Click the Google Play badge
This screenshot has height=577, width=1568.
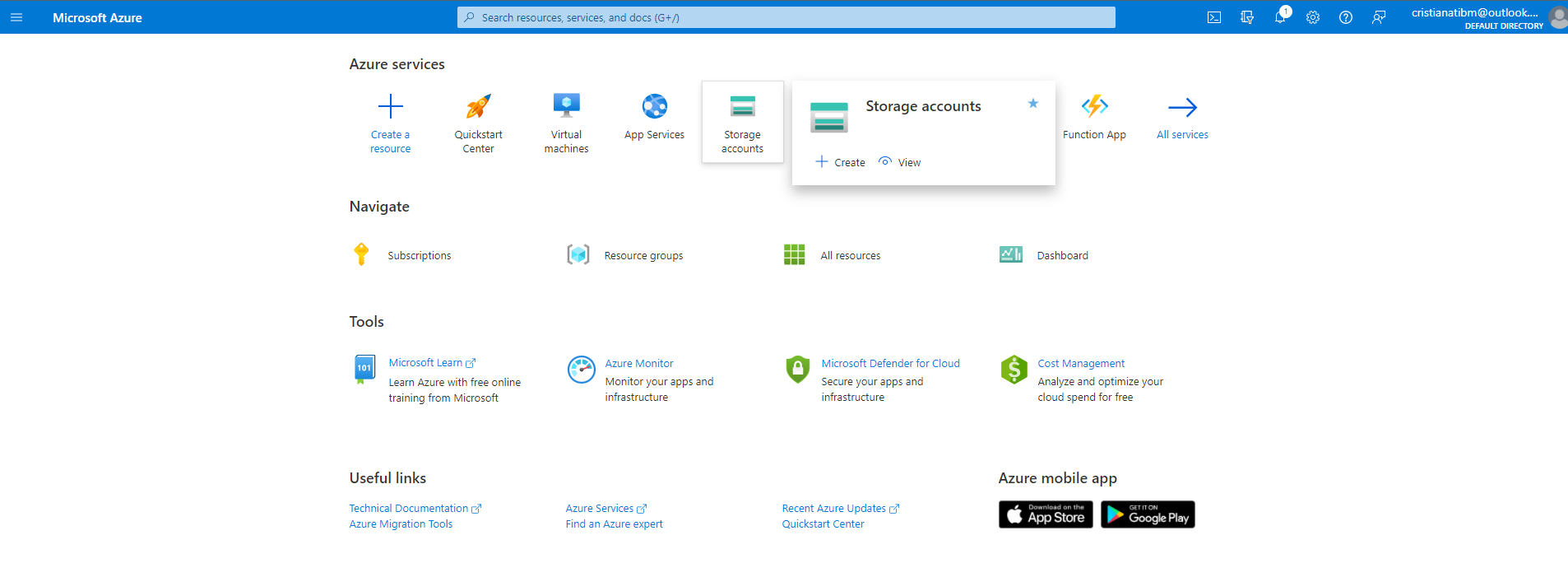click(1148, 514)
